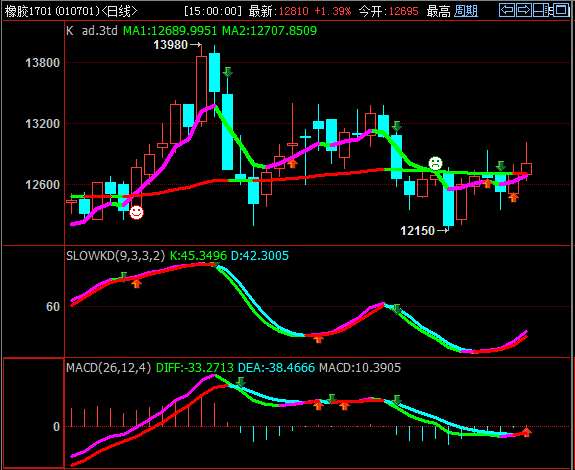Click the latest price 12810 value

click(293, 11)
